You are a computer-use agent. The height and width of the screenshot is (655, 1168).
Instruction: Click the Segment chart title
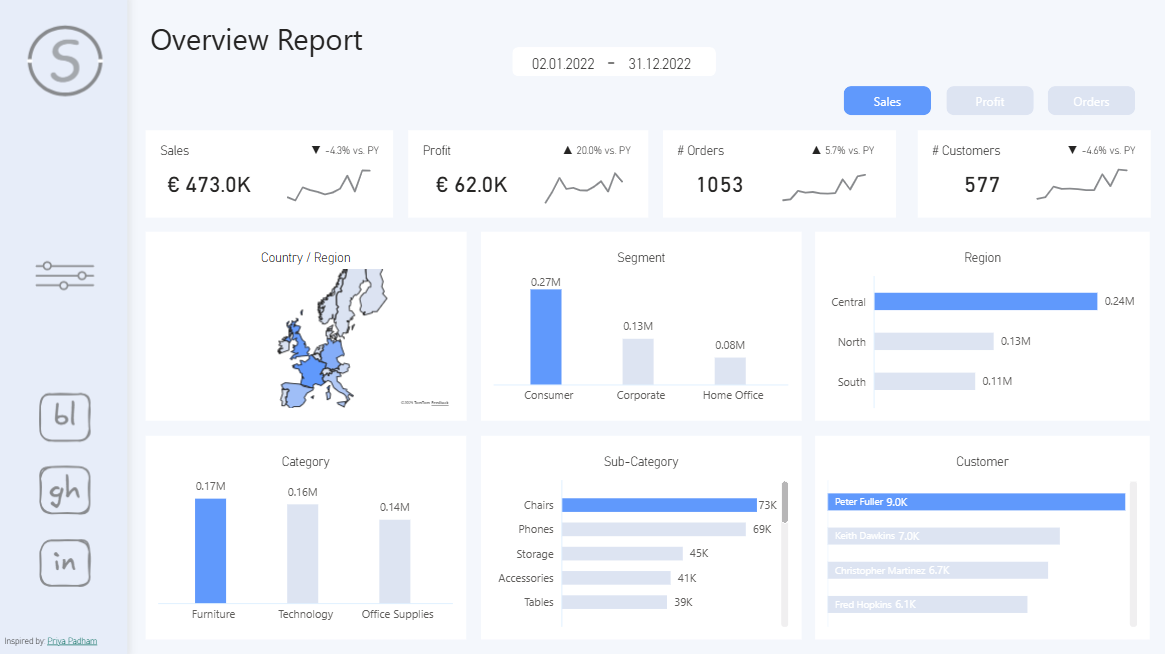[x=641, y=258]
